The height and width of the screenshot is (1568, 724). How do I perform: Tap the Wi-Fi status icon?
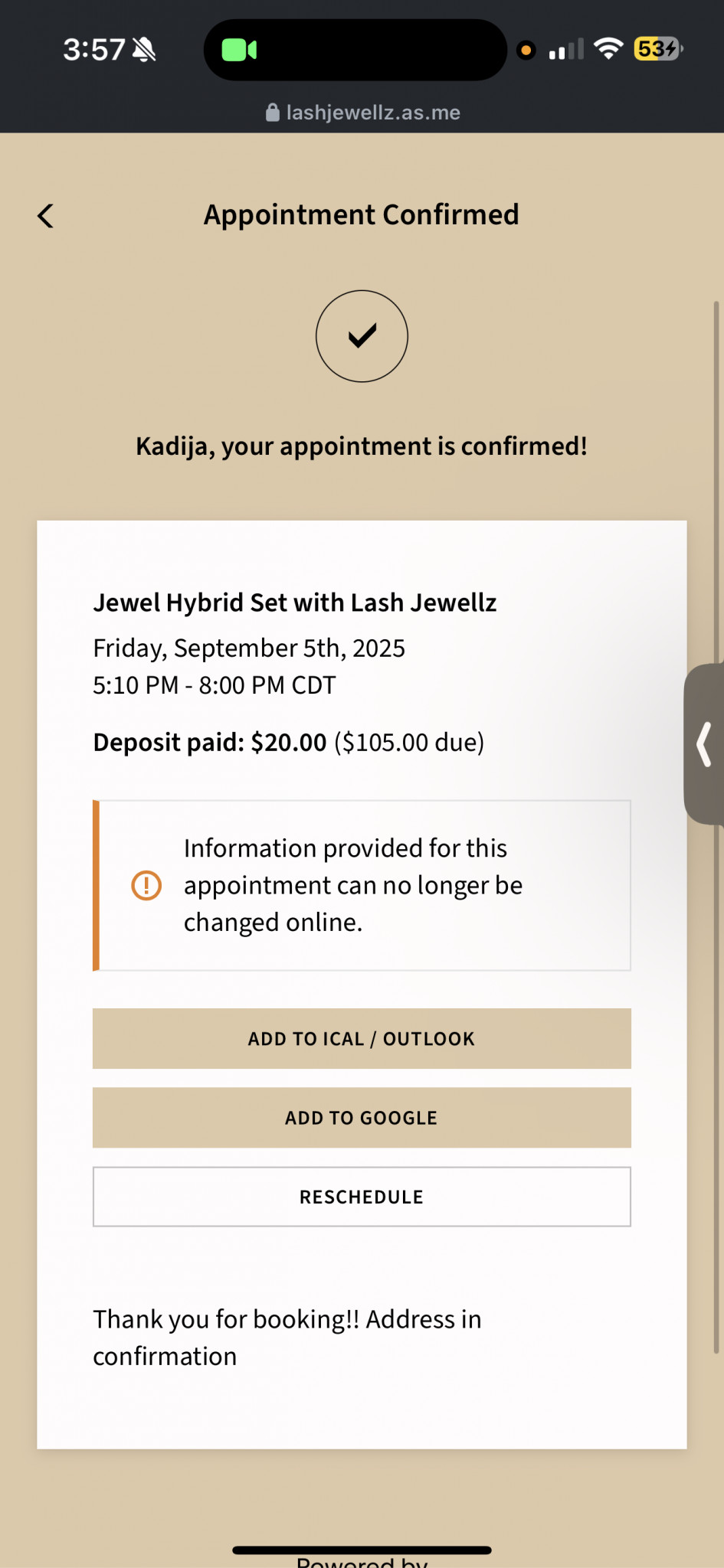[608, 49]
